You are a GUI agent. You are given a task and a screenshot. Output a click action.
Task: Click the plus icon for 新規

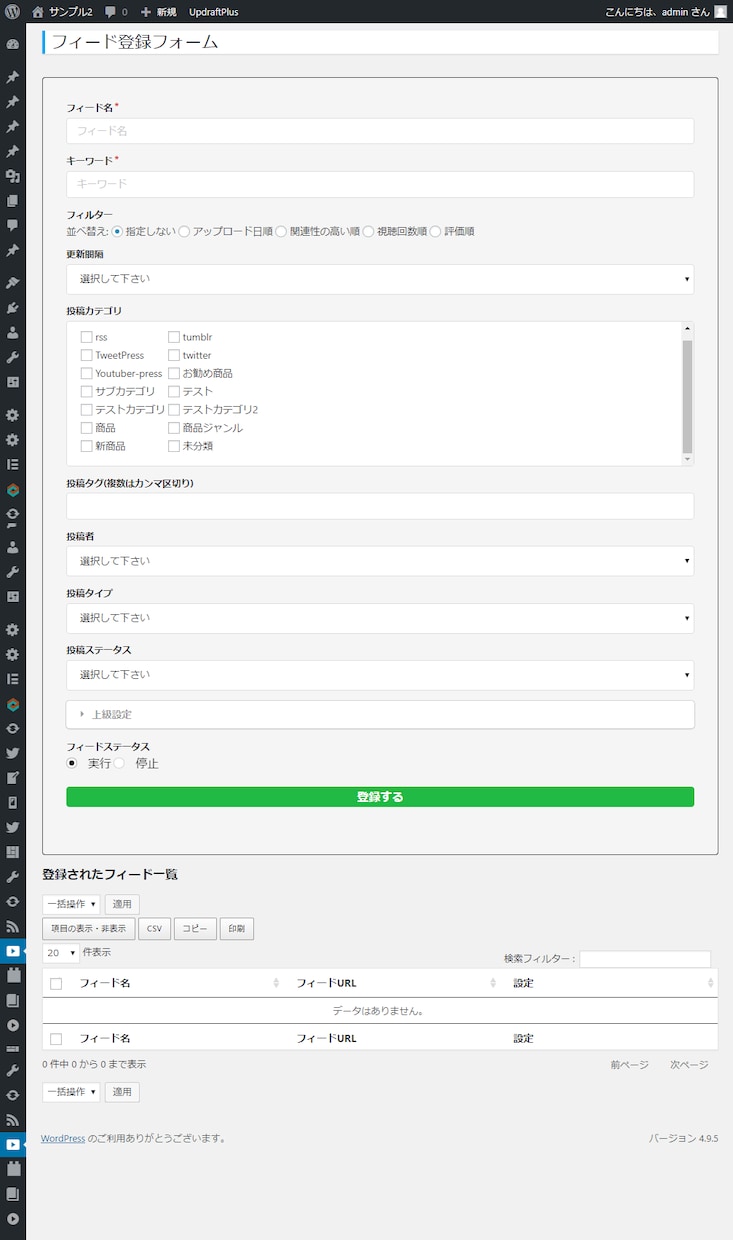146,12
